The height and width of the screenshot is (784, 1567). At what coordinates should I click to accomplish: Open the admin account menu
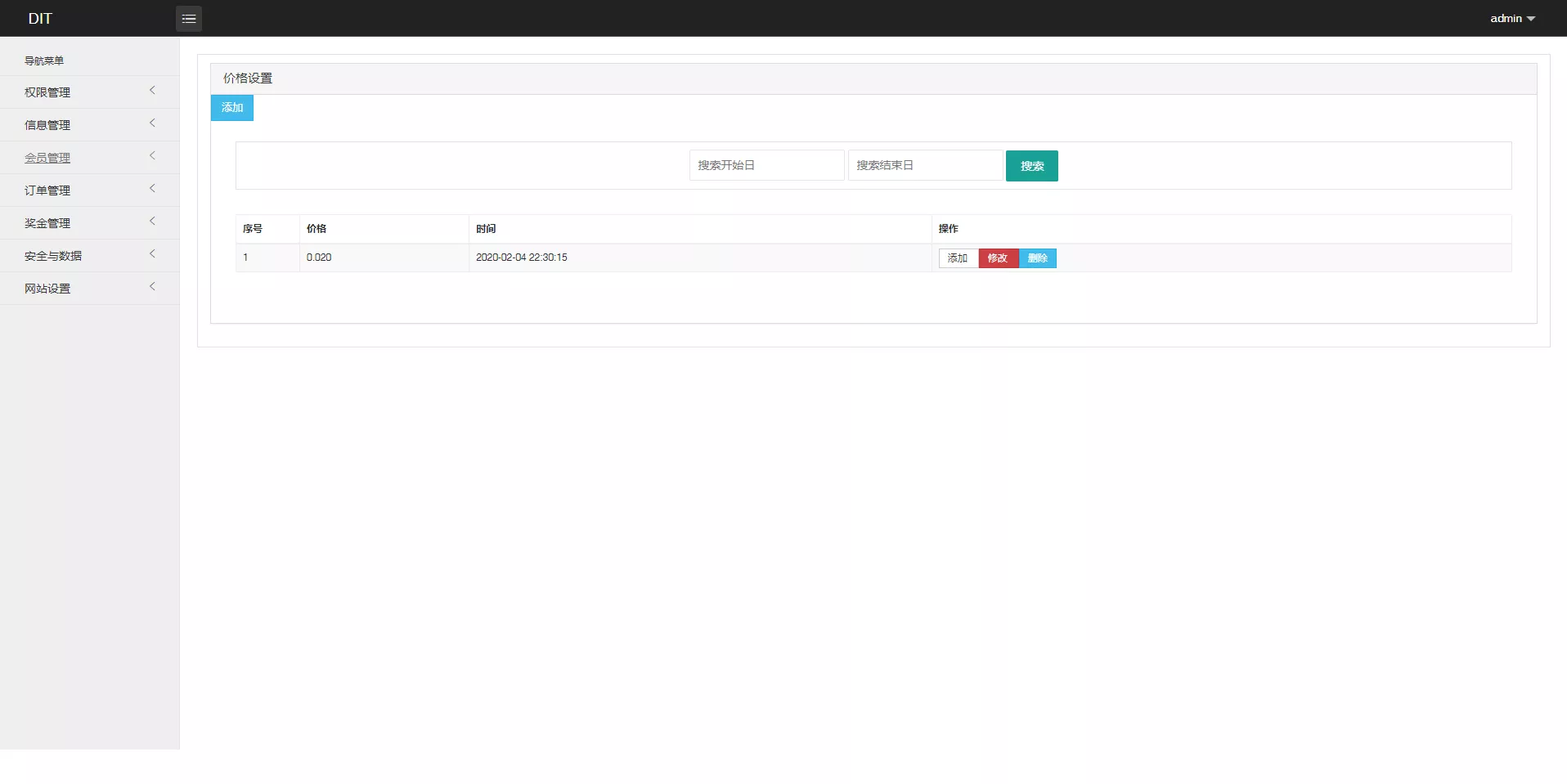[x=1511, y=18]
